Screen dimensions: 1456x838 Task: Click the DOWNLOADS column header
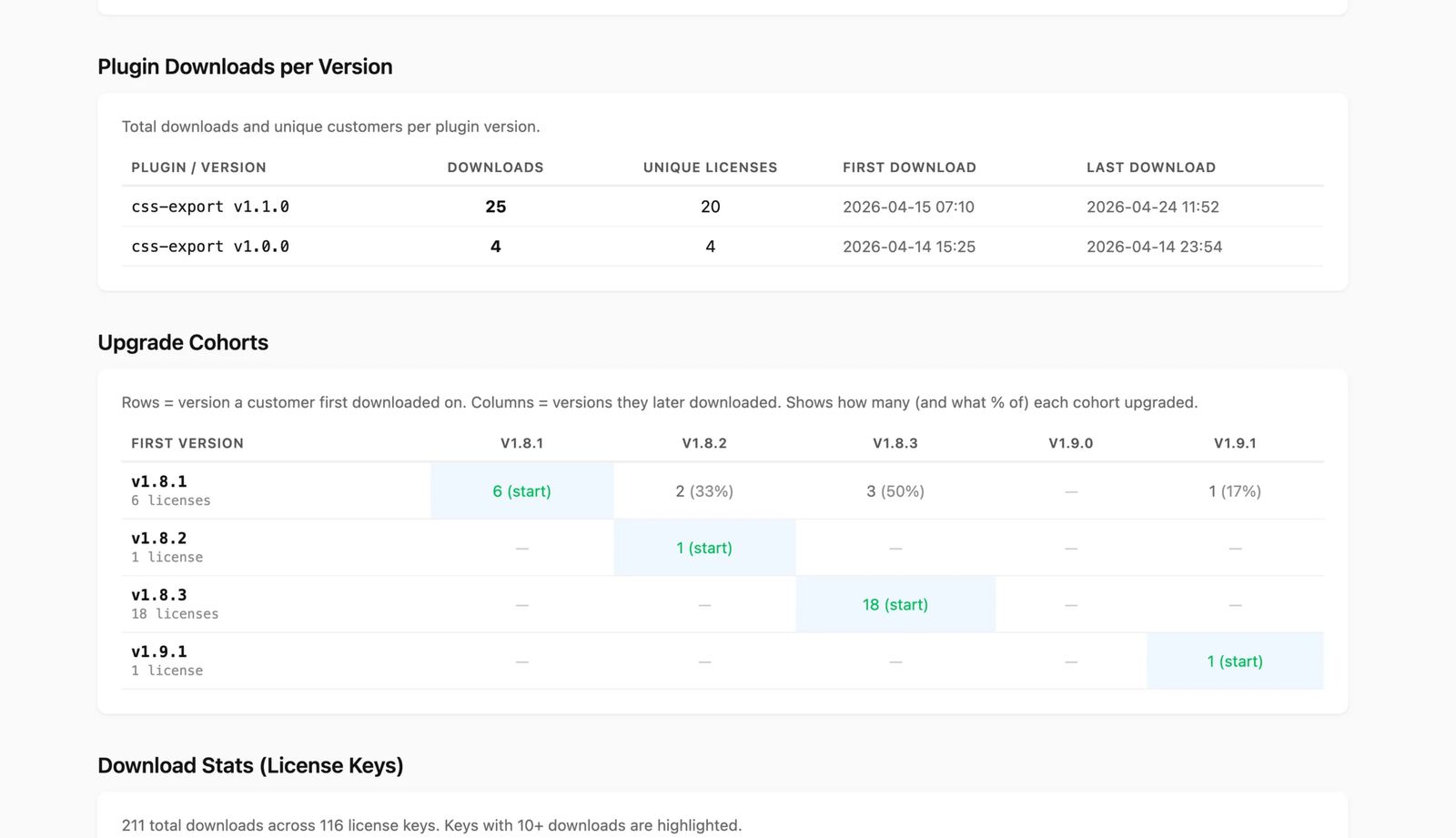(x=495, y=167)
